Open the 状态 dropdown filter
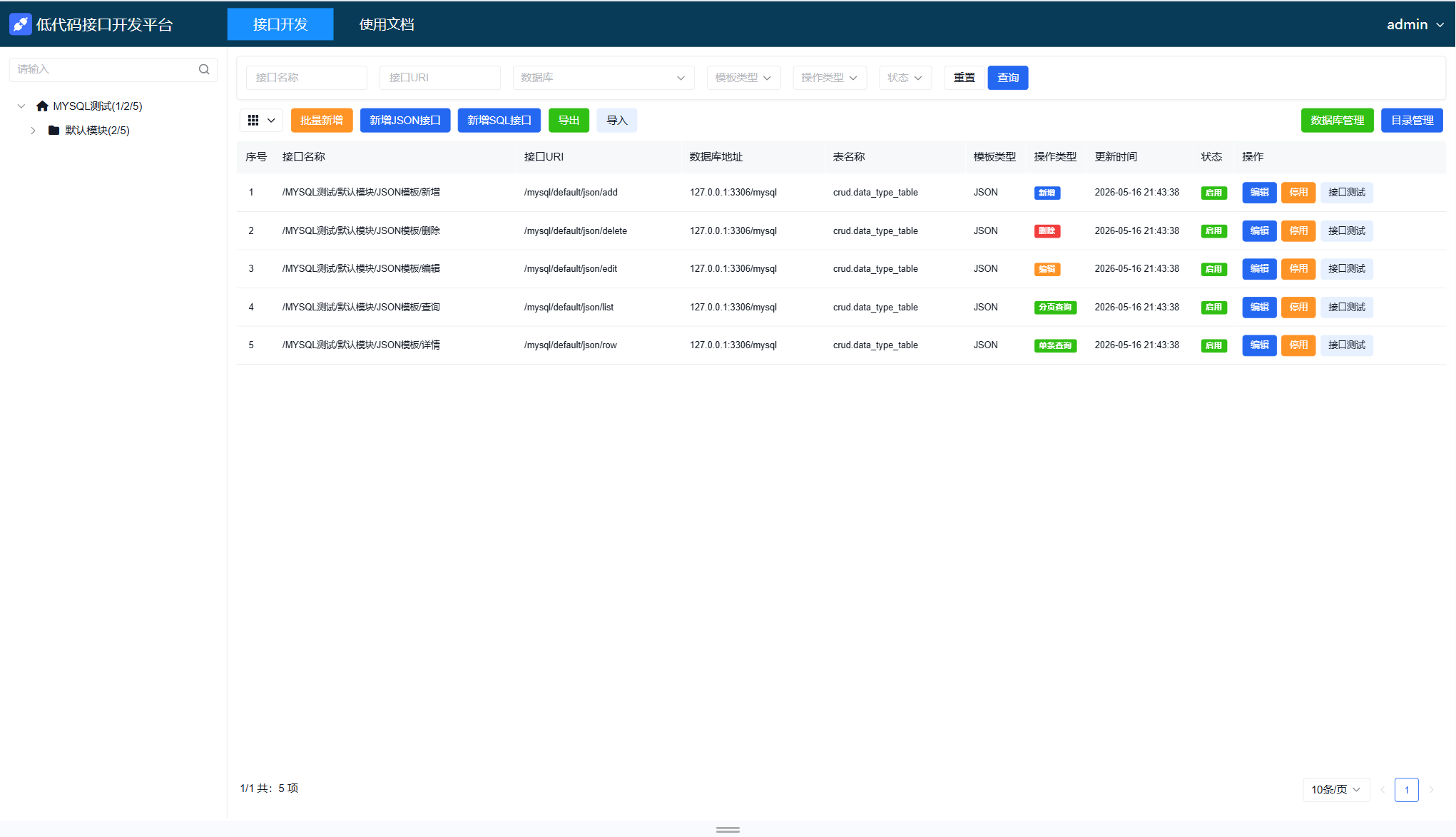This screenshot has height=837, width=1456. click(905, 78)
